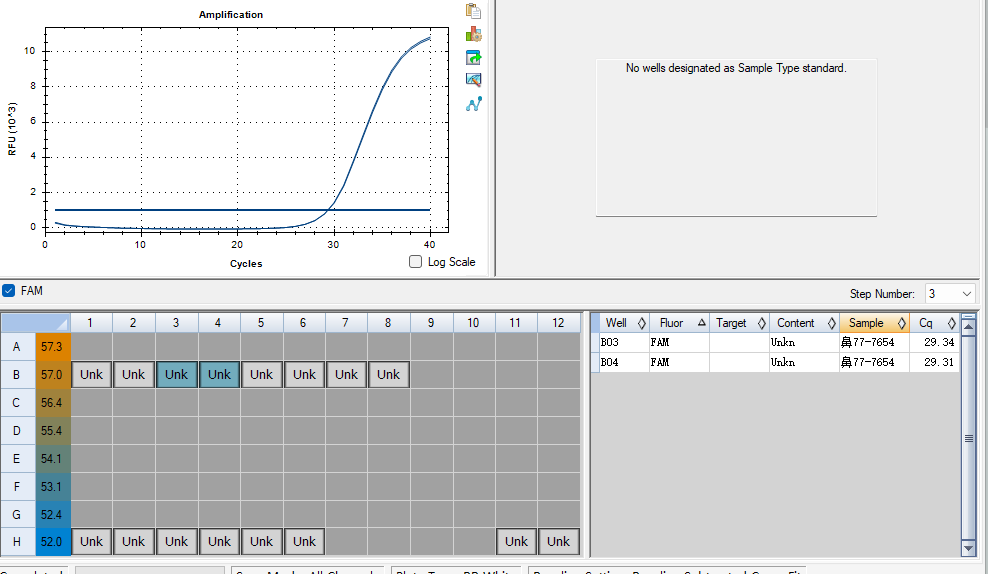Click the trace style line-points icon
Screen dimensions: 988x574
pos(474,104)
